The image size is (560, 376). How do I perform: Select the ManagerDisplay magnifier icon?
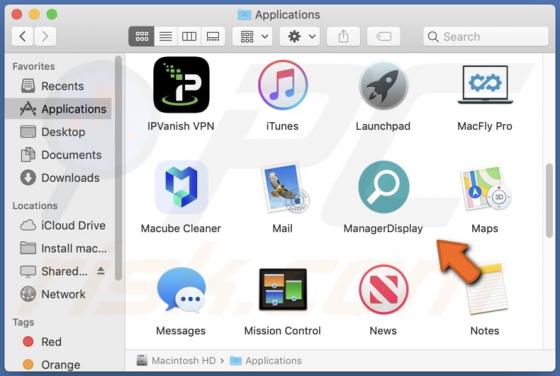384,187
